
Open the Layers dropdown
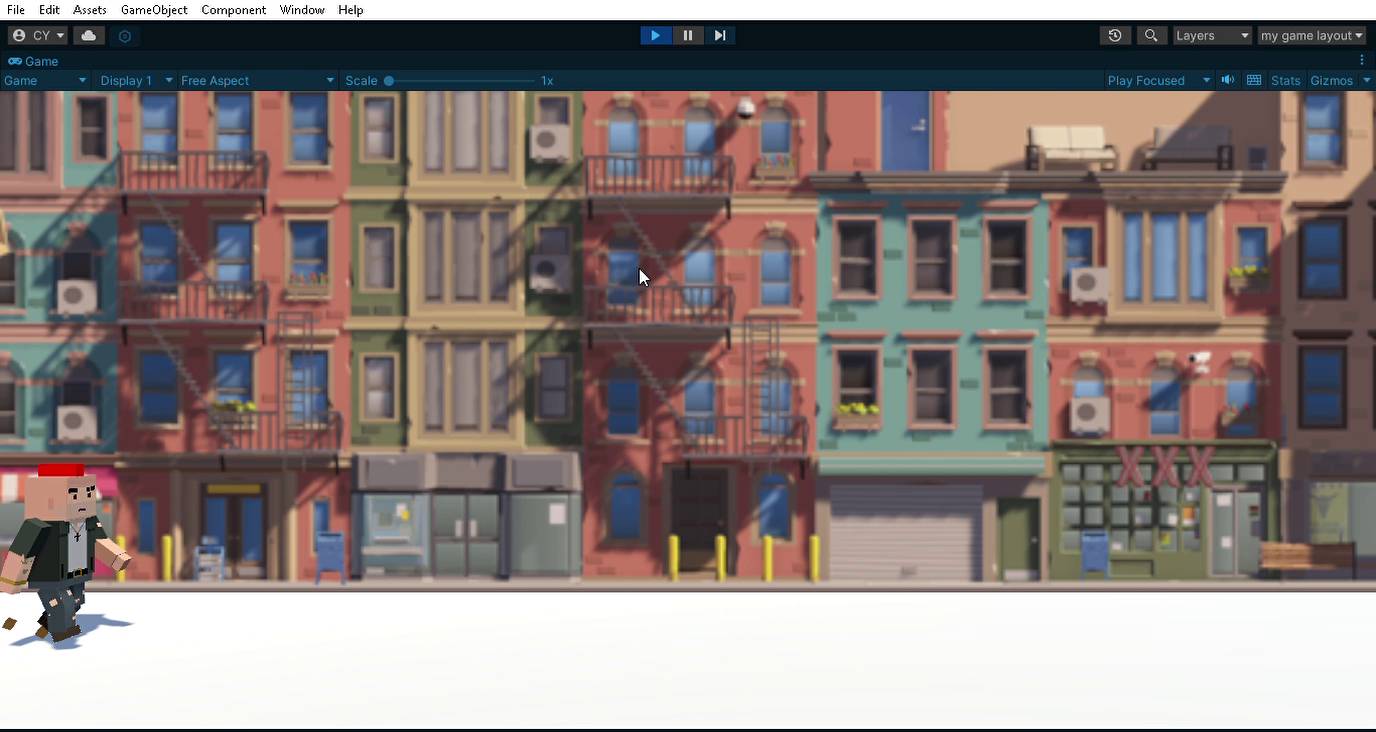pyautogui.click(x=1212, y=36)
